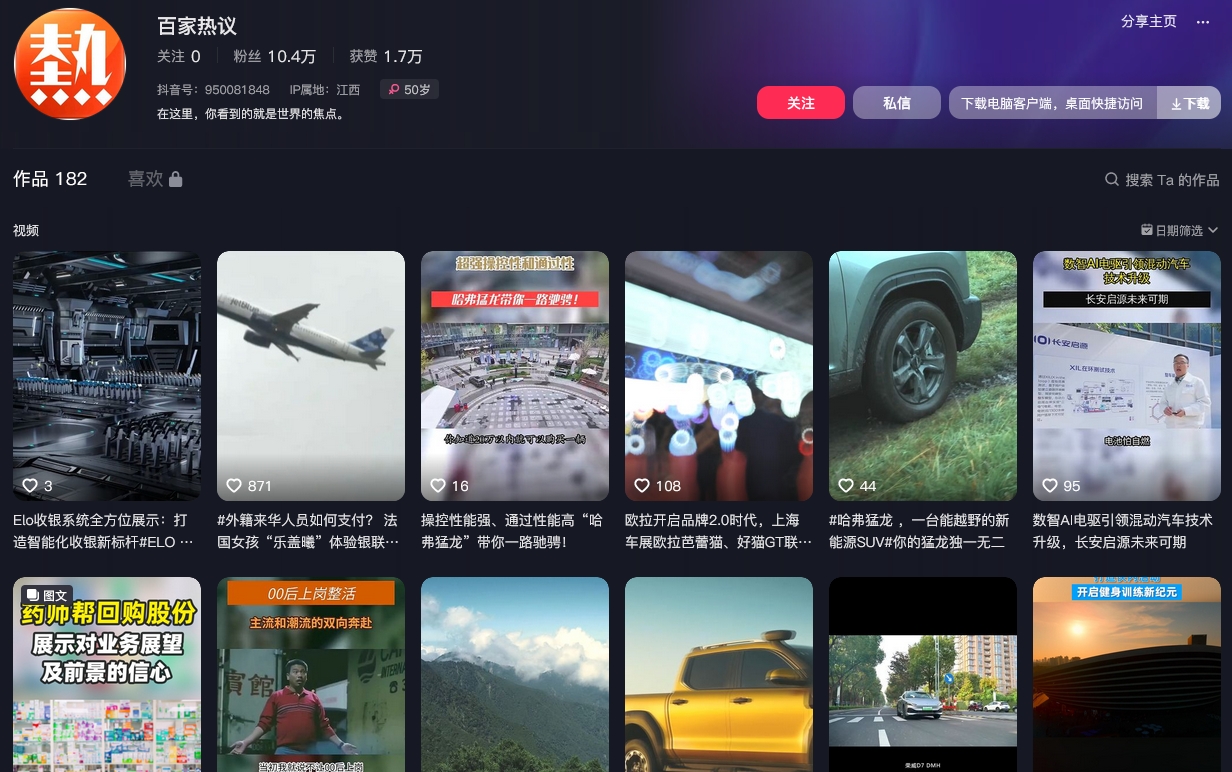Click the gender icon in 50岁 badge

(x=394, y=90)
